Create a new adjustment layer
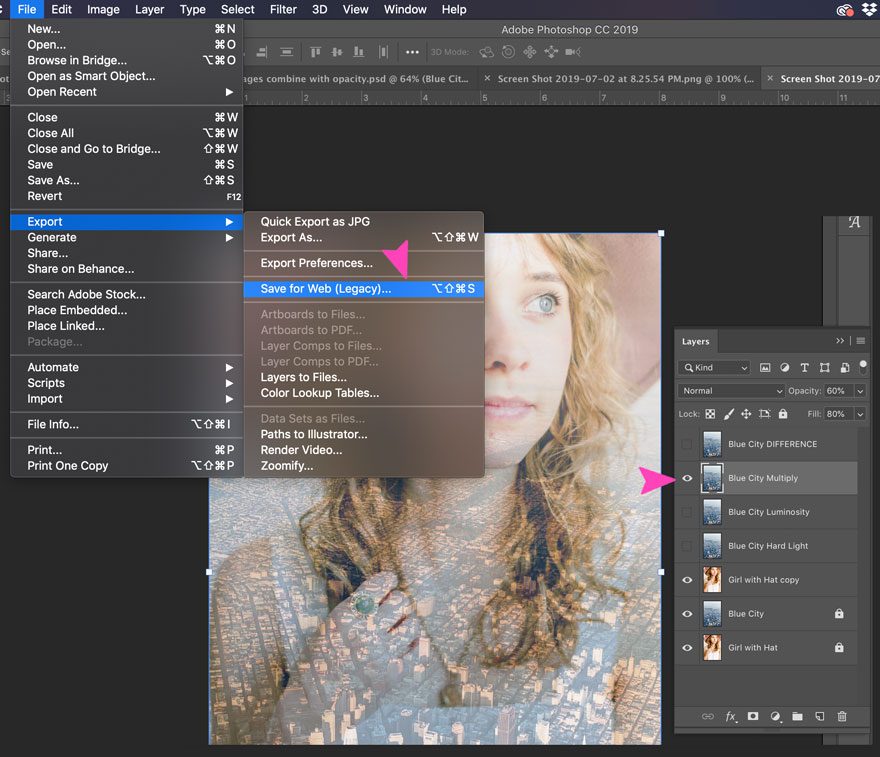 click(x=775, y=717)
